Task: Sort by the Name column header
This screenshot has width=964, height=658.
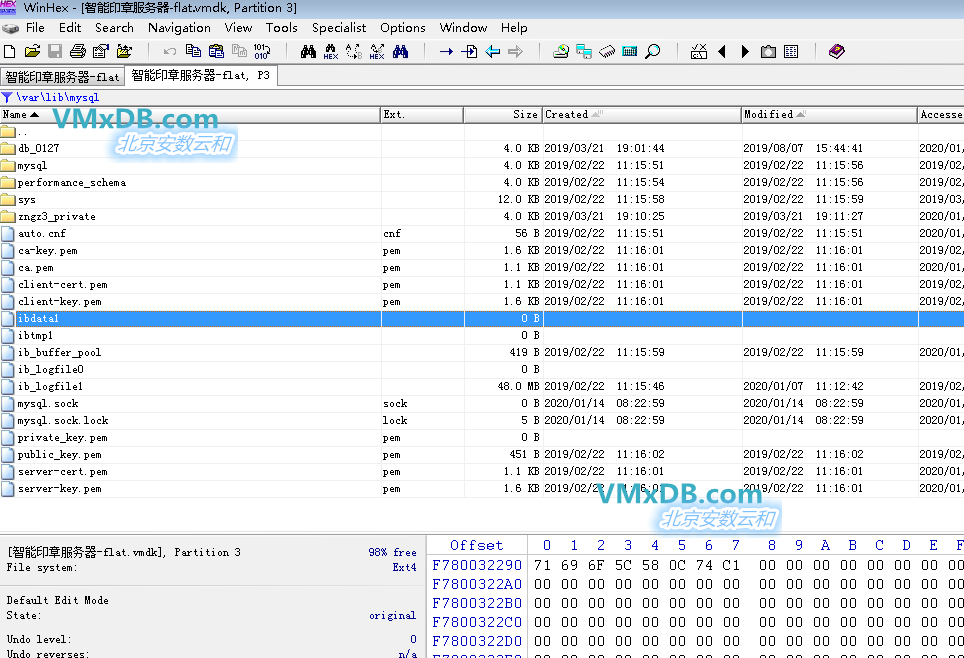Action: coord(190,114)
